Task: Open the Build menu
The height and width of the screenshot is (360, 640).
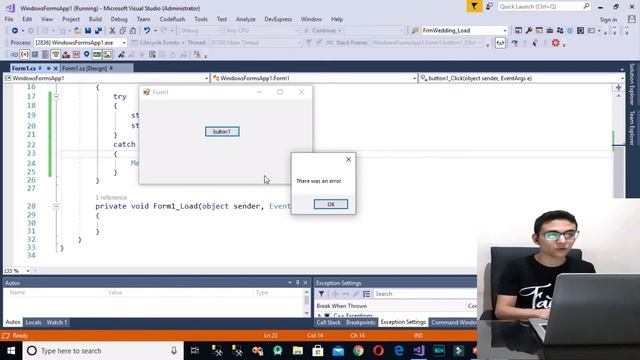Action: pyautogui.click(x=95, y=19)
